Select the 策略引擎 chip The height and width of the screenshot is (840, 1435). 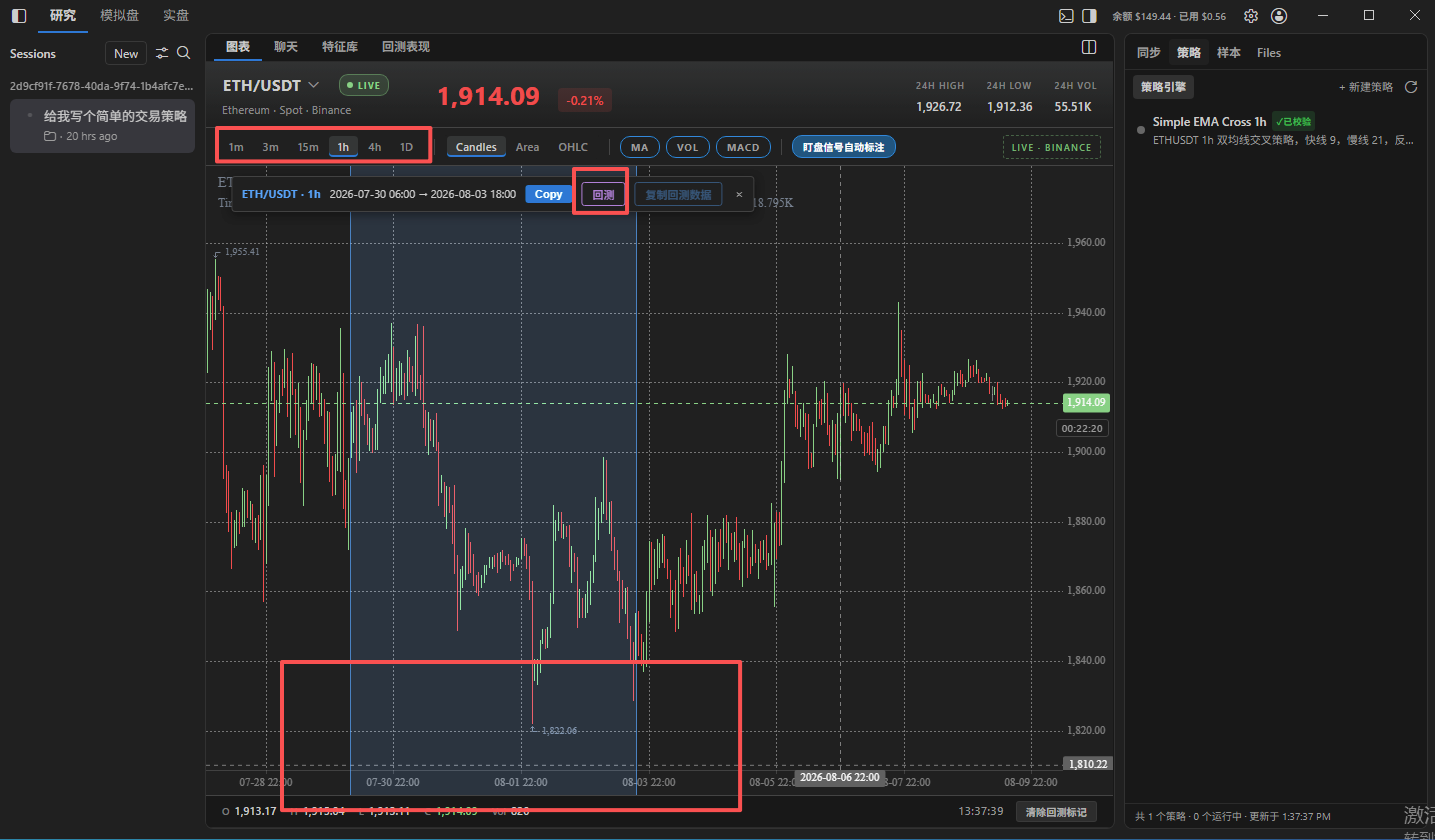point(1163,87)
